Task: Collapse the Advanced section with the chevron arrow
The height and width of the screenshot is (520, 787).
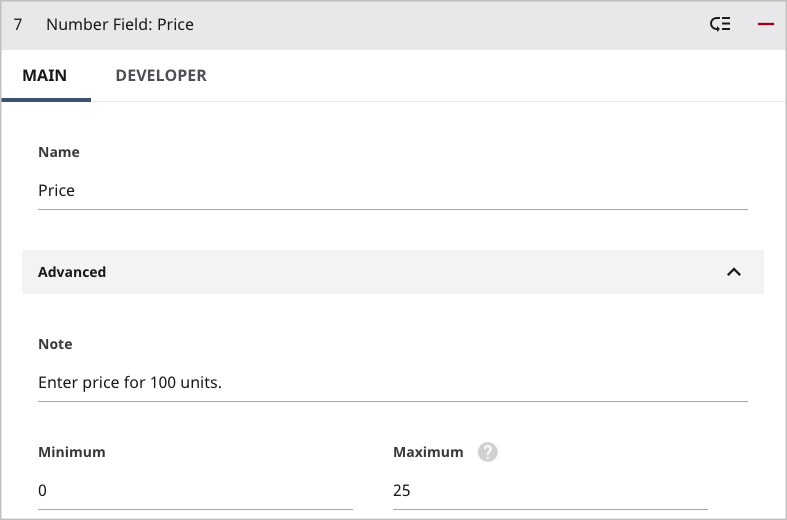Action: tap(734, 272)
